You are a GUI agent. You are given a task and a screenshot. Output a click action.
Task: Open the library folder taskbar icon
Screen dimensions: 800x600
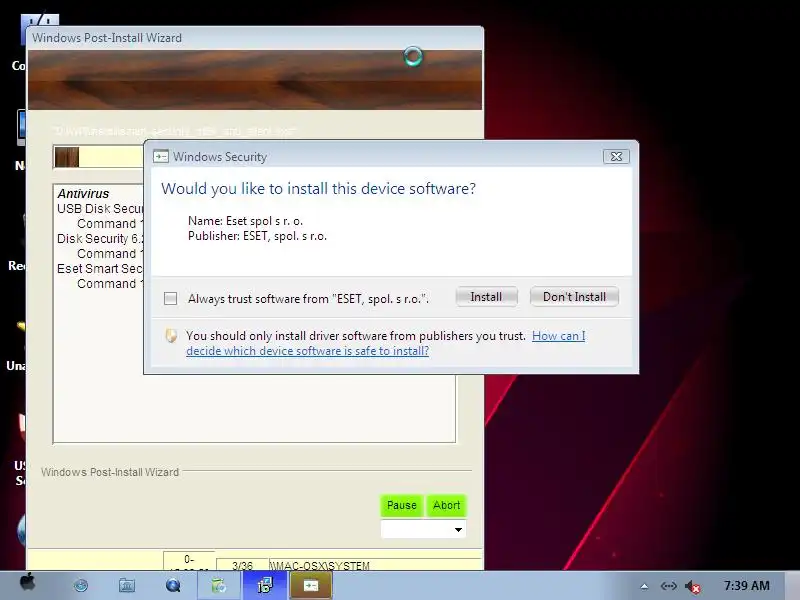click(127, 585)
